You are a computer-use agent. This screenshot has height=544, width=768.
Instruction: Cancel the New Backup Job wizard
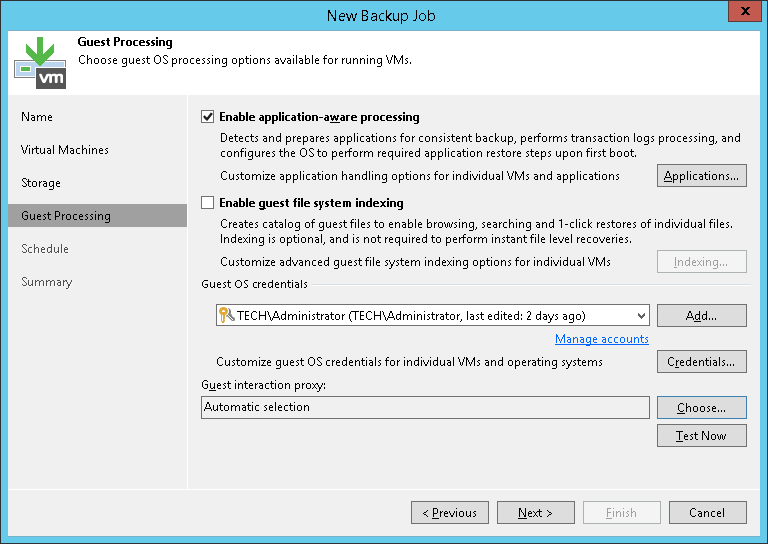[x=707, y=513]
